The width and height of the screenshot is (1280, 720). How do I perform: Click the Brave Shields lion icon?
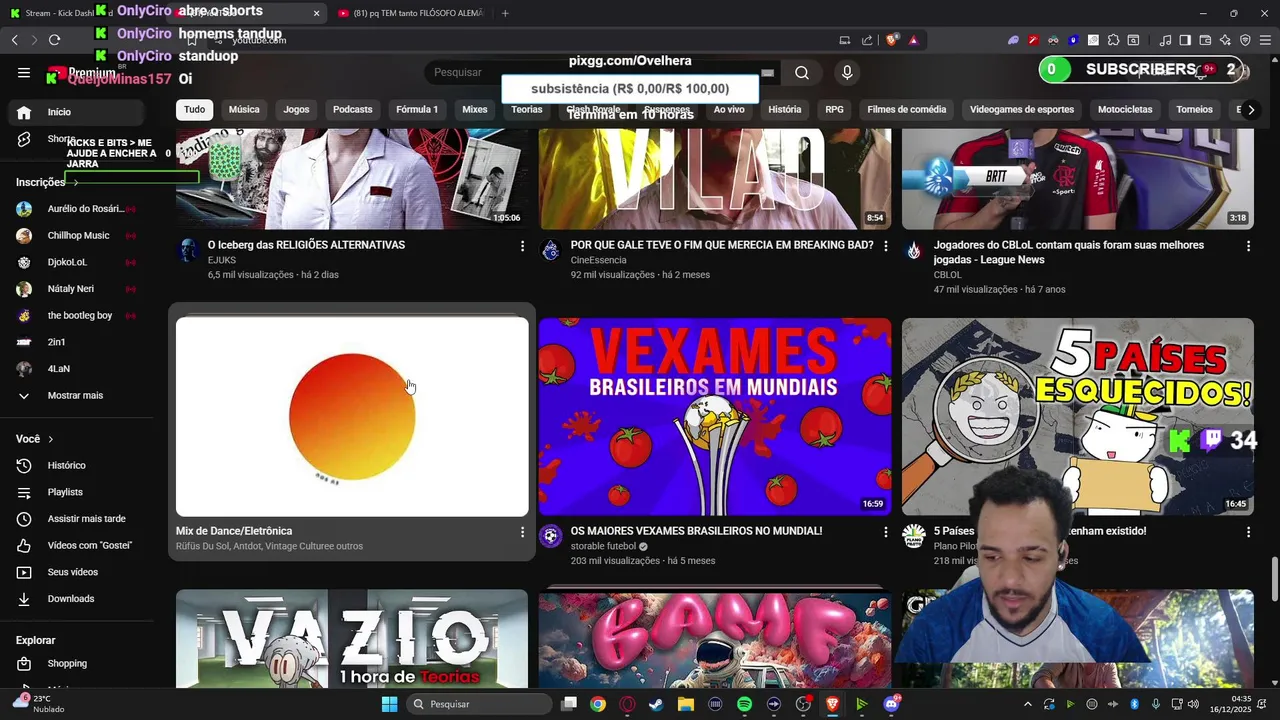(892, 40)
